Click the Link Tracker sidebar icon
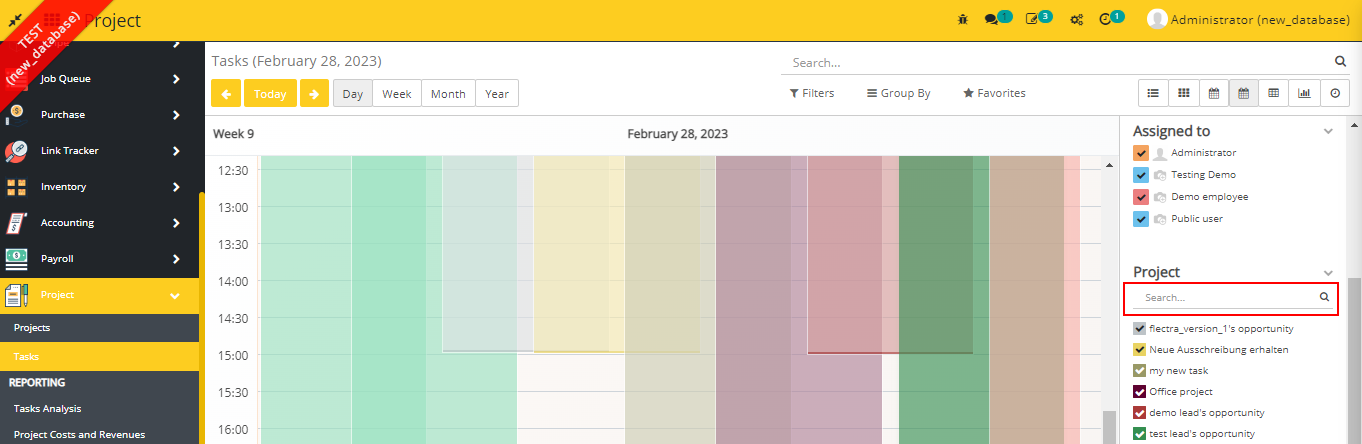Screen dimensions: 1362x444 coord(16,151)
